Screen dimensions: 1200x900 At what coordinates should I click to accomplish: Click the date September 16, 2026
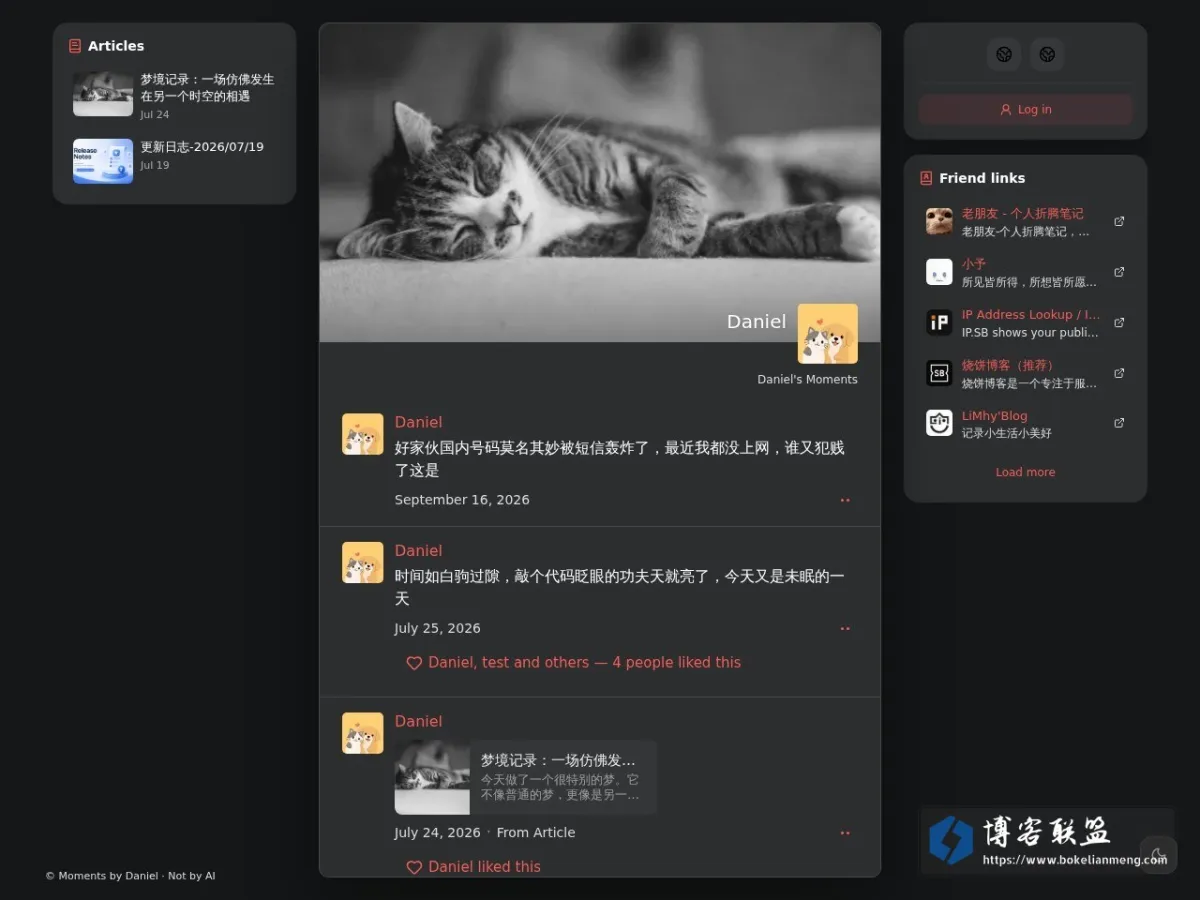(462, 500)
